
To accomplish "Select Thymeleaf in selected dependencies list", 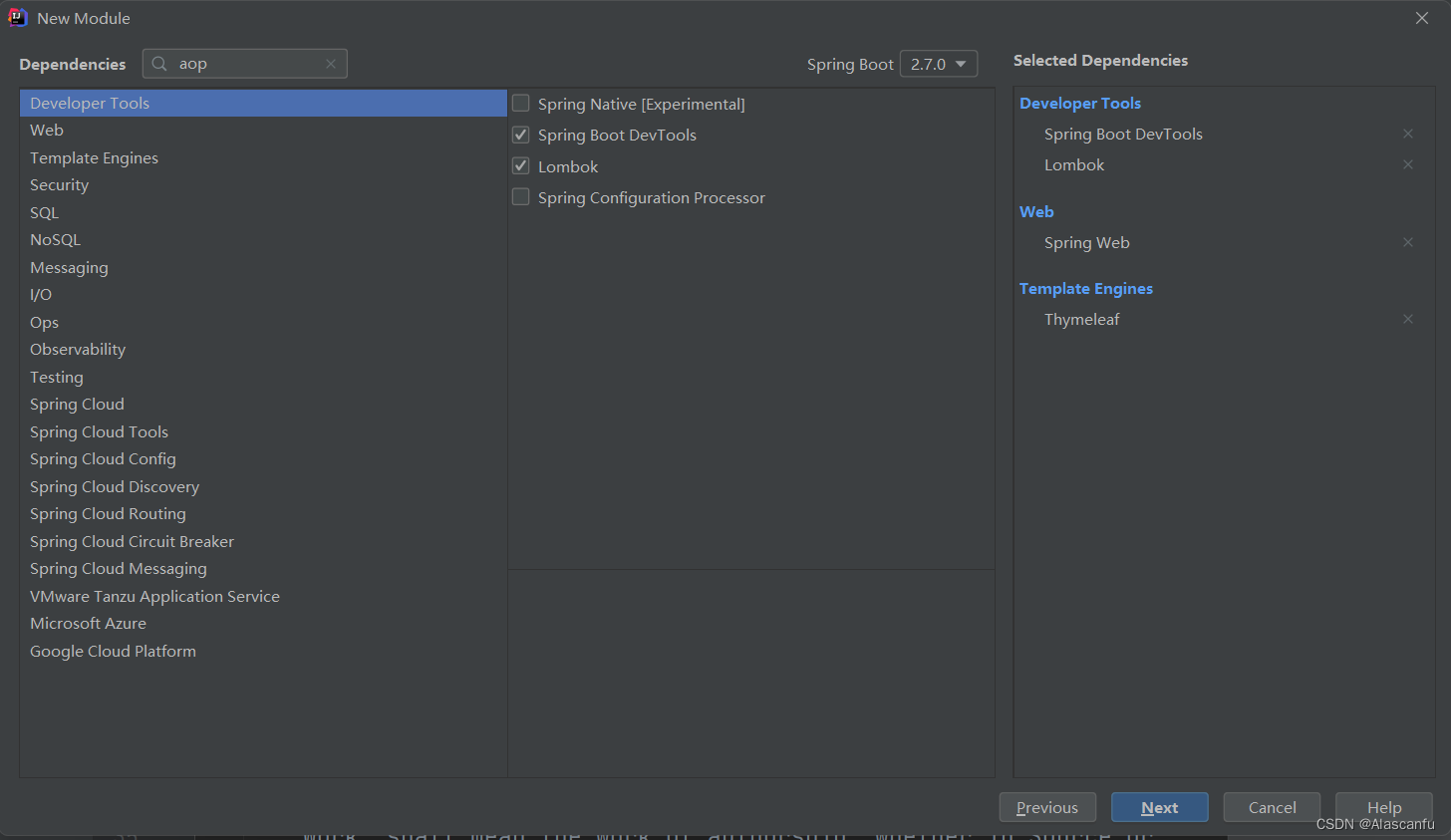I will coord(1082,319).
